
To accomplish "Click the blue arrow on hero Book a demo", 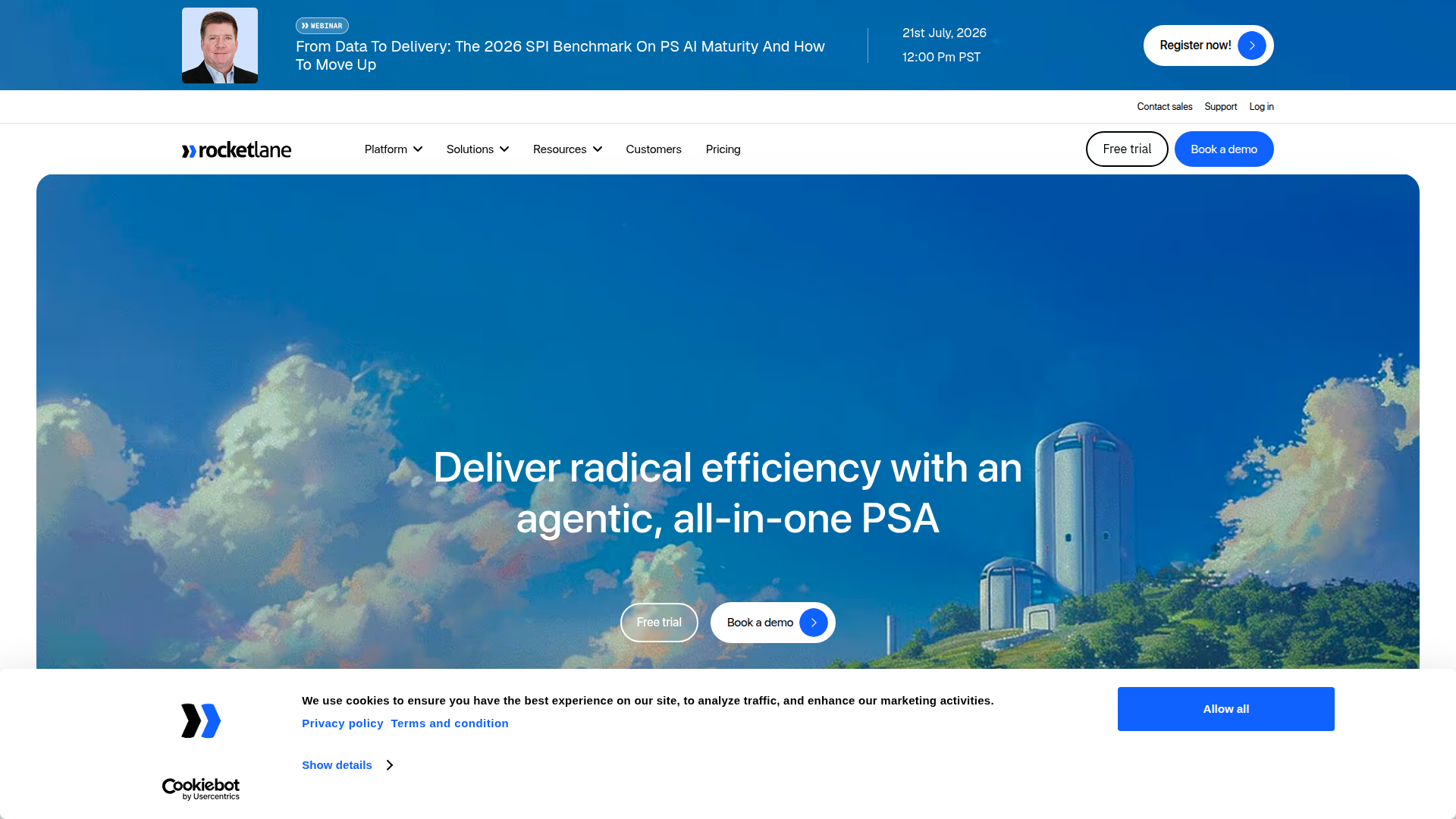I will tap(813, 623).
